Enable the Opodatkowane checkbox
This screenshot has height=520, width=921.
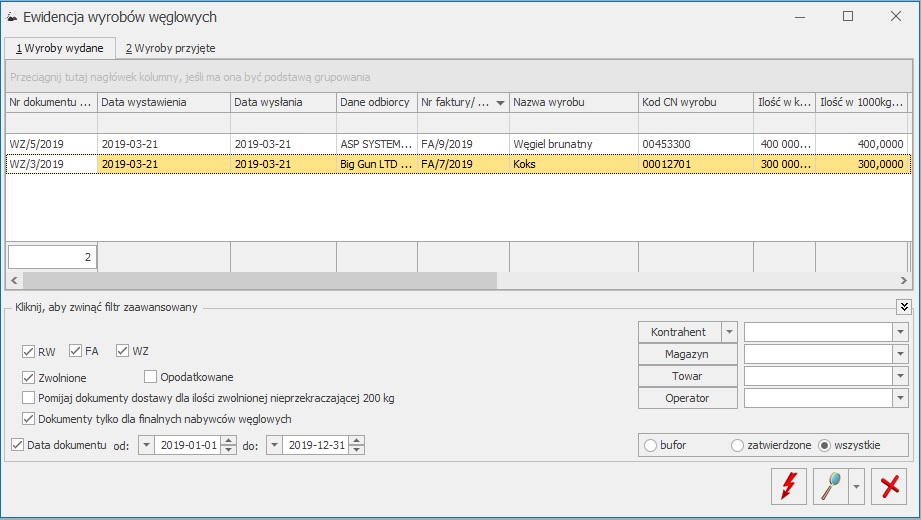[151, 377]
